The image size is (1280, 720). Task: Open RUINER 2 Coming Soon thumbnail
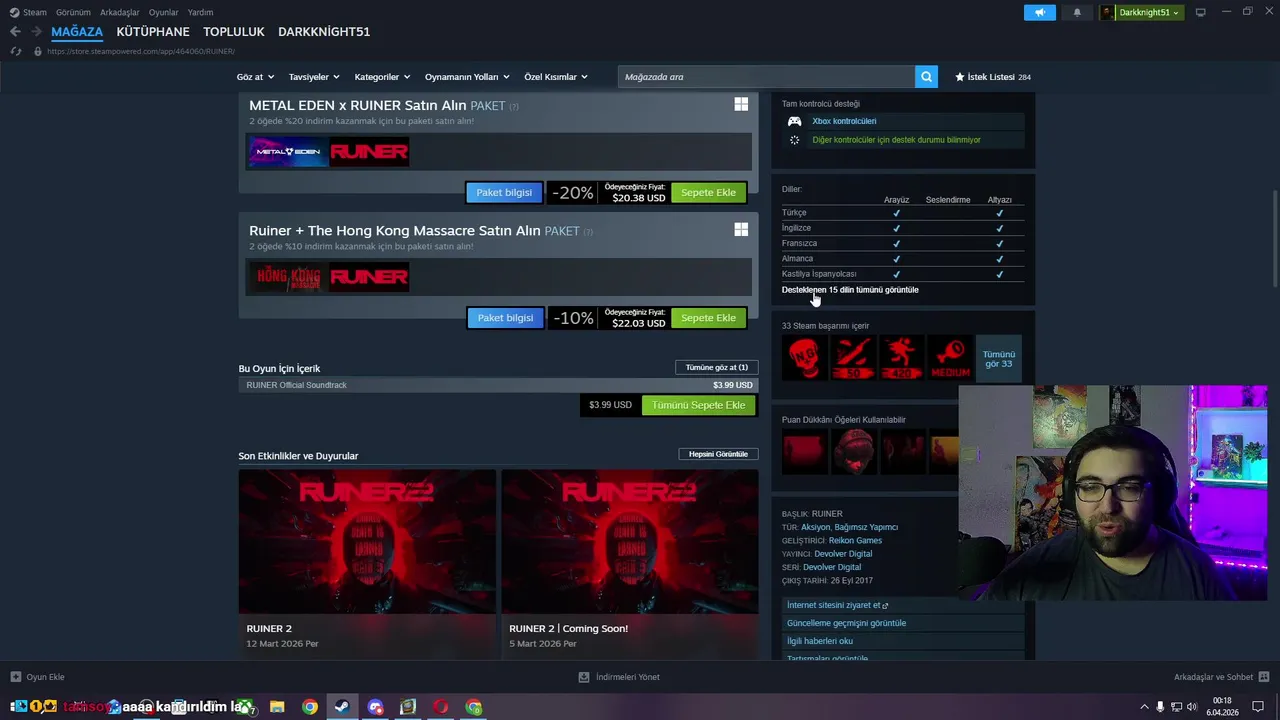point(630,542)
